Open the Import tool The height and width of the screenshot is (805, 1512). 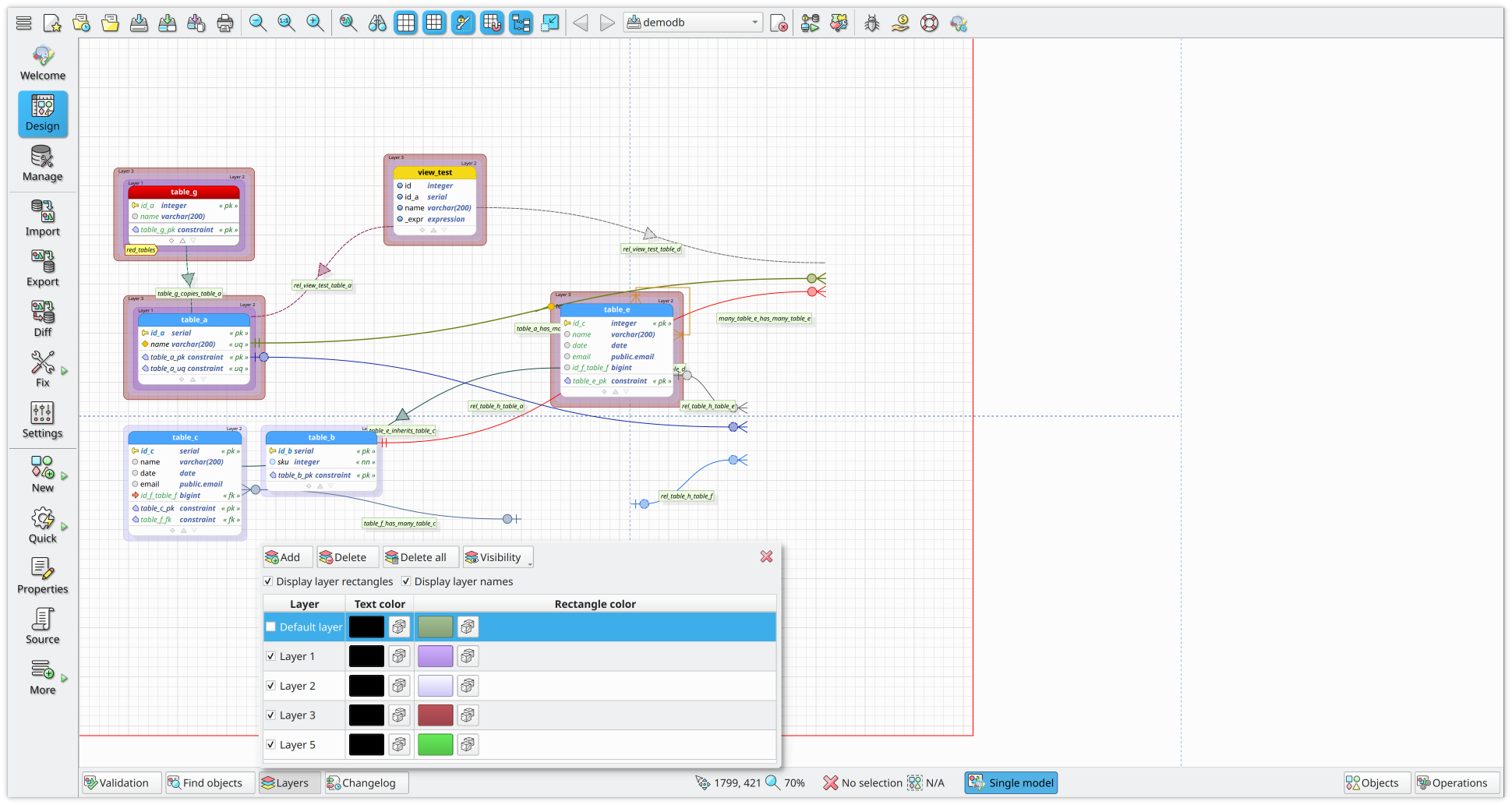click(x=43, y=218)
